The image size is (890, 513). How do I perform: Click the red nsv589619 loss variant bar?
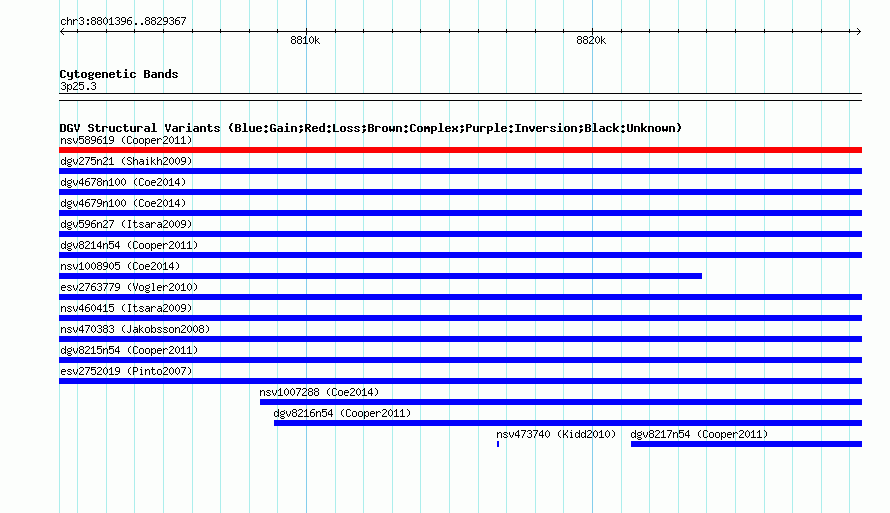point(460,150)
